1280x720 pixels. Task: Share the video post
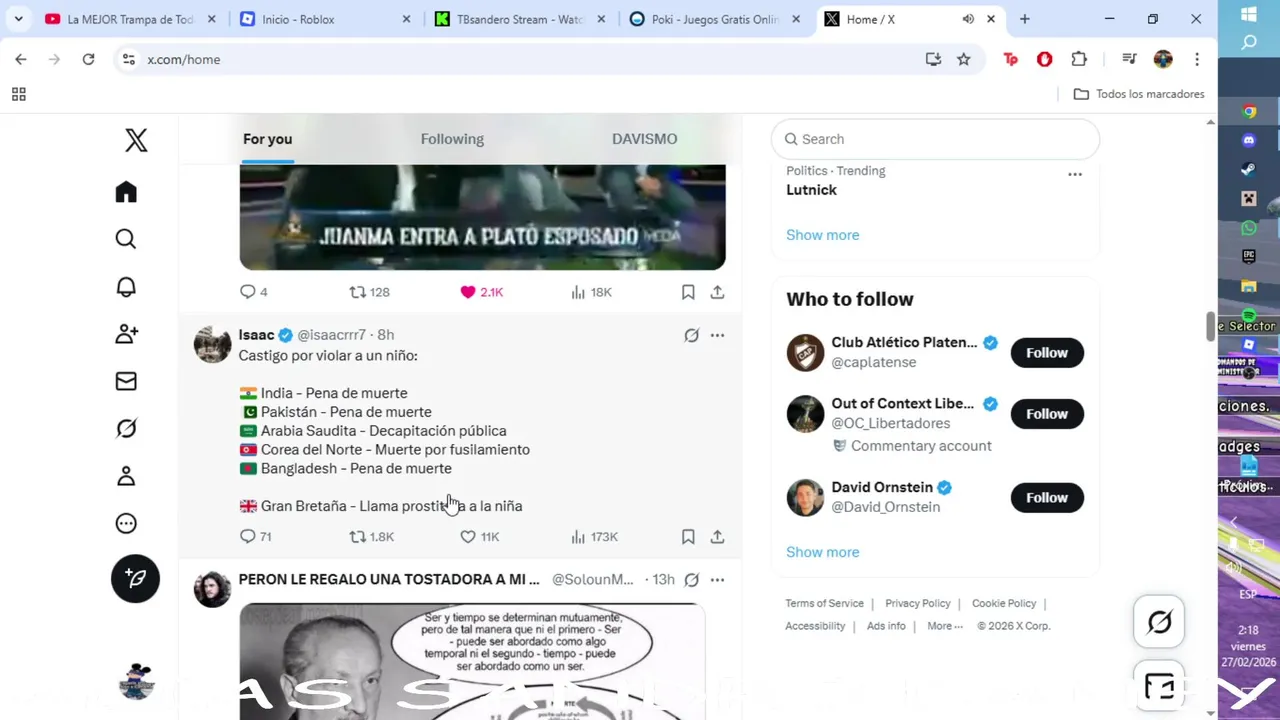(717, 292)
